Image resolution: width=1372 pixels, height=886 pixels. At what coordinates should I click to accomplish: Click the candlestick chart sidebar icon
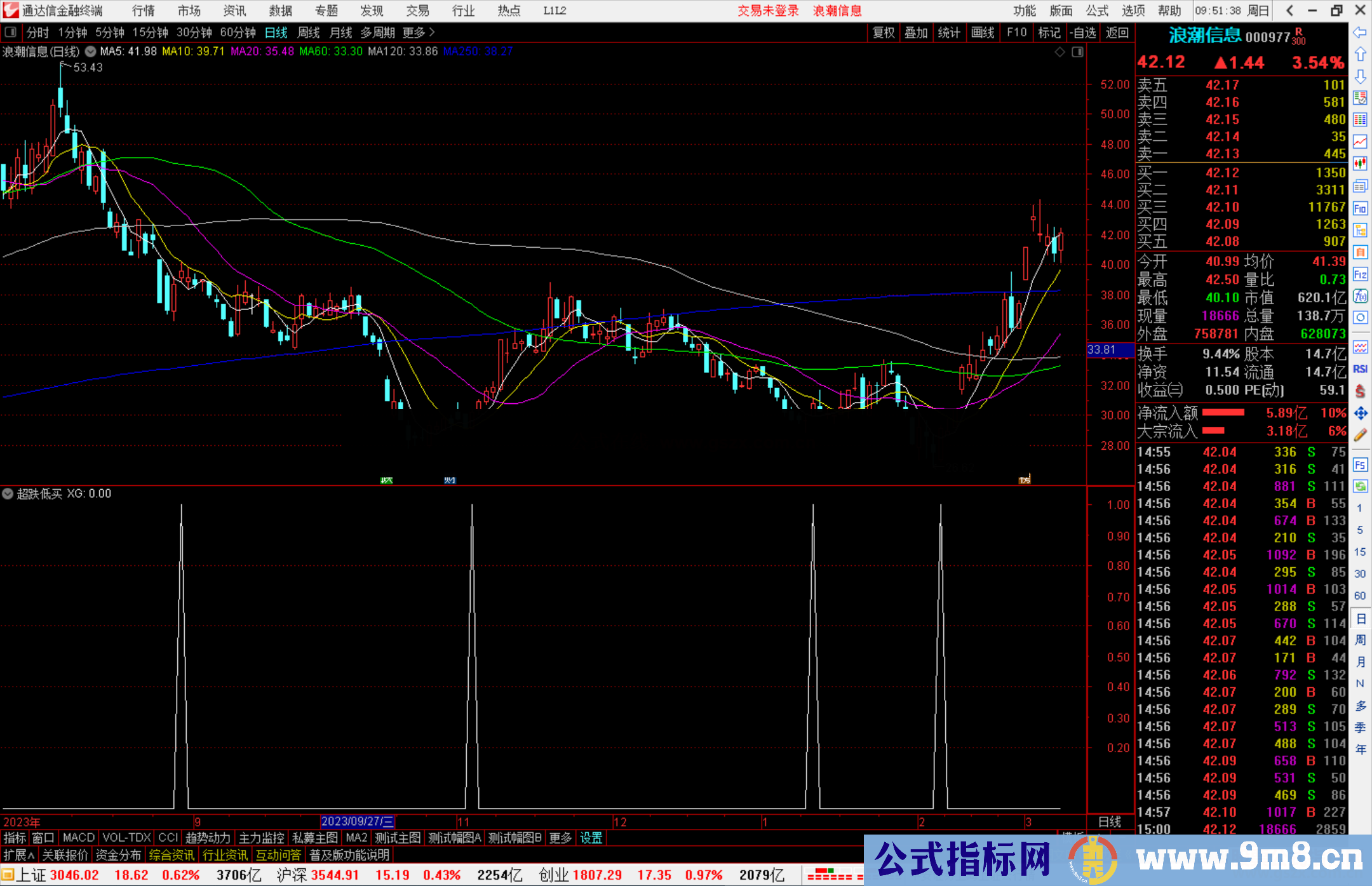(1360, 163)
